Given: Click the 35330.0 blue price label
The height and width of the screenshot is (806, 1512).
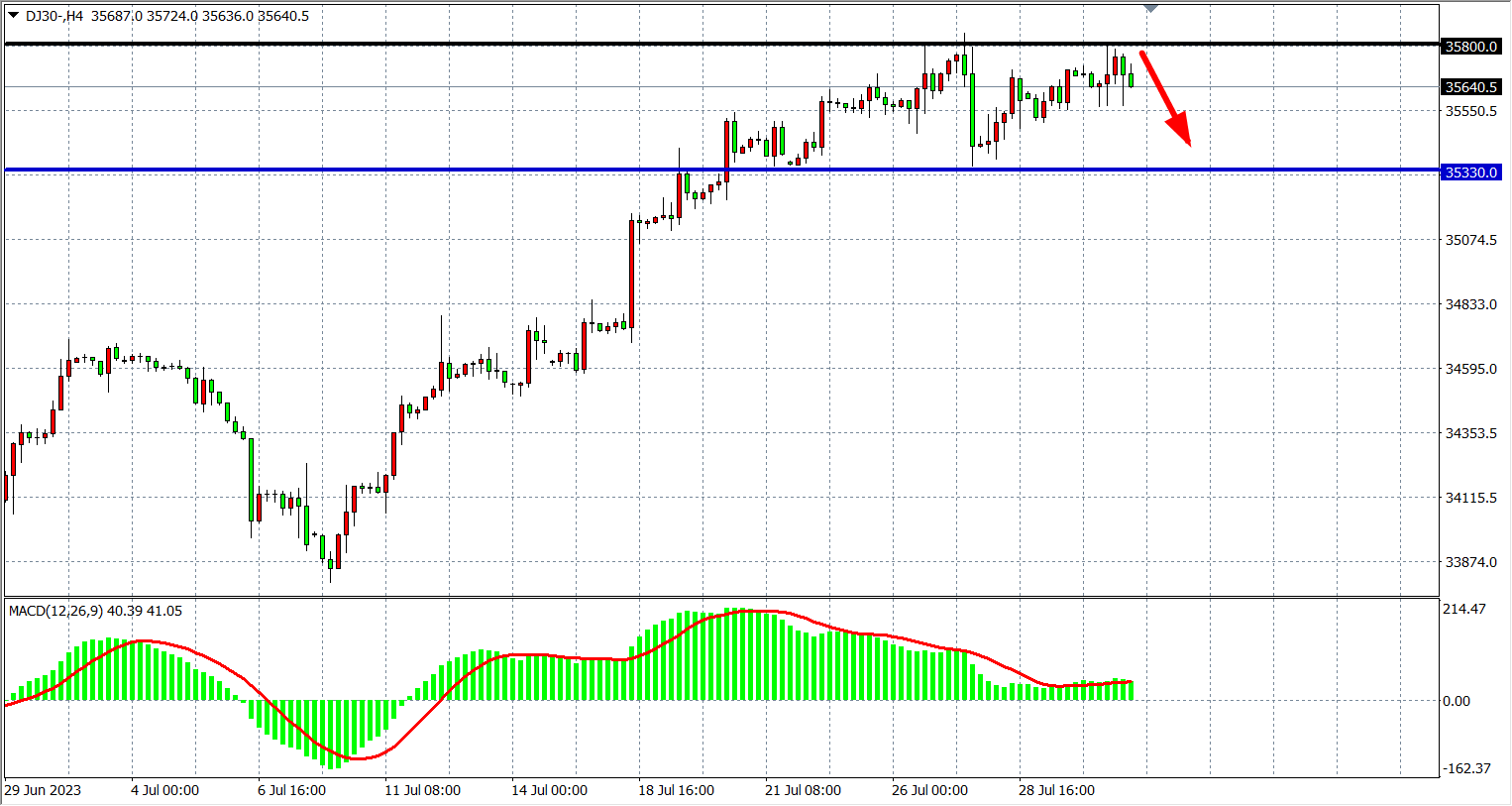Looking at the screenshot, I should pyautogui.click(x=1470, y=173).
